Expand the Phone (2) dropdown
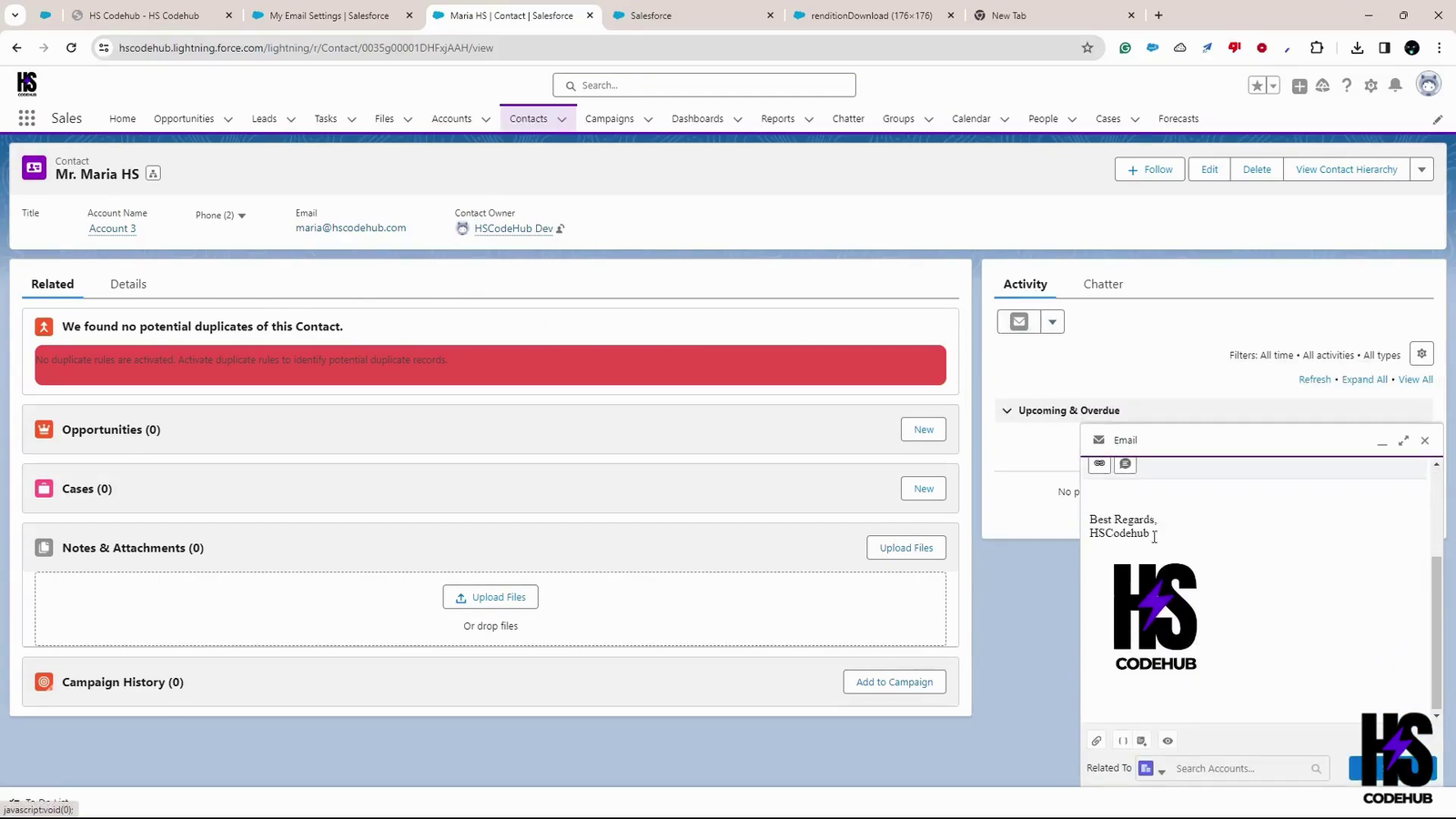This screenshot has height=819, width=1456. pyautogui.click(x=241, y=216)
